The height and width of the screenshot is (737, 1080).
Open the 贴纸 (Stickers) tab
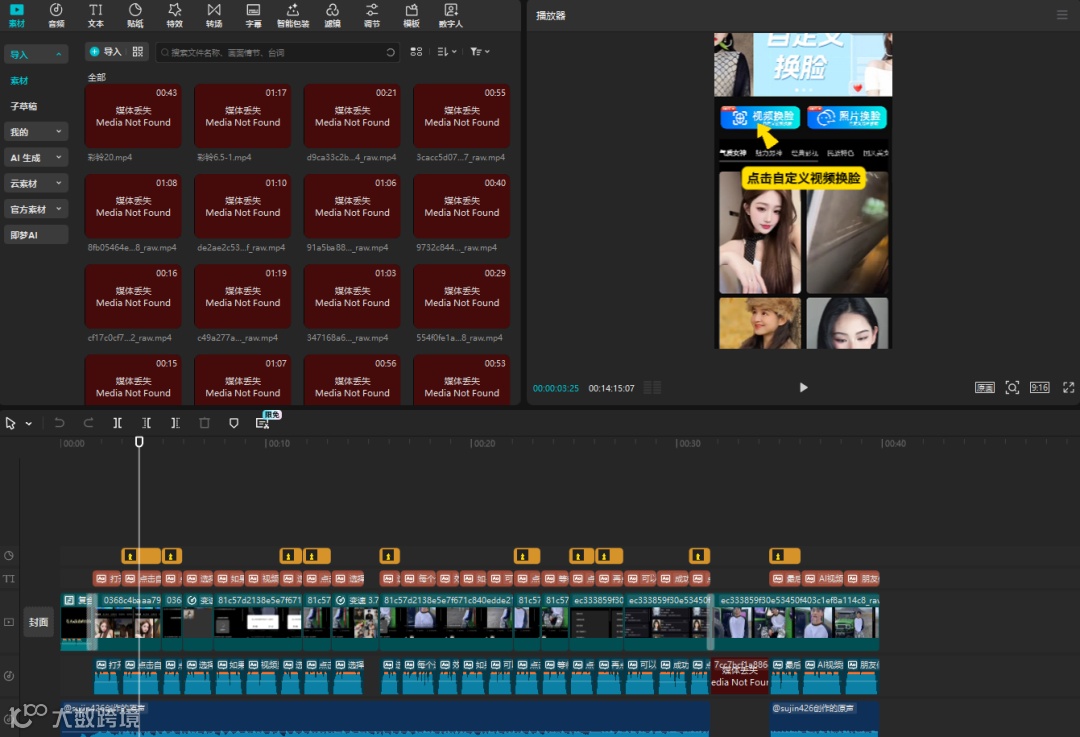pyautogui.click(x=135, y=14)
